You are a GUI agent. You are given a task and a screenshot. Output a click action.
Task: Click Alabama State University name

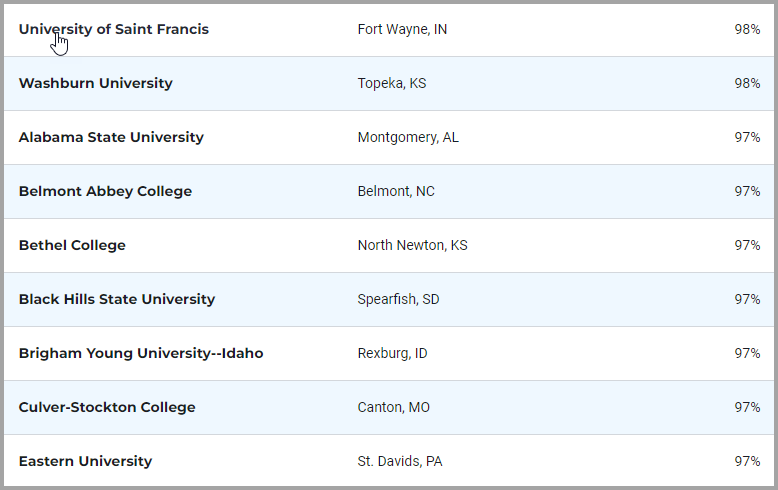tap(111, 137)
